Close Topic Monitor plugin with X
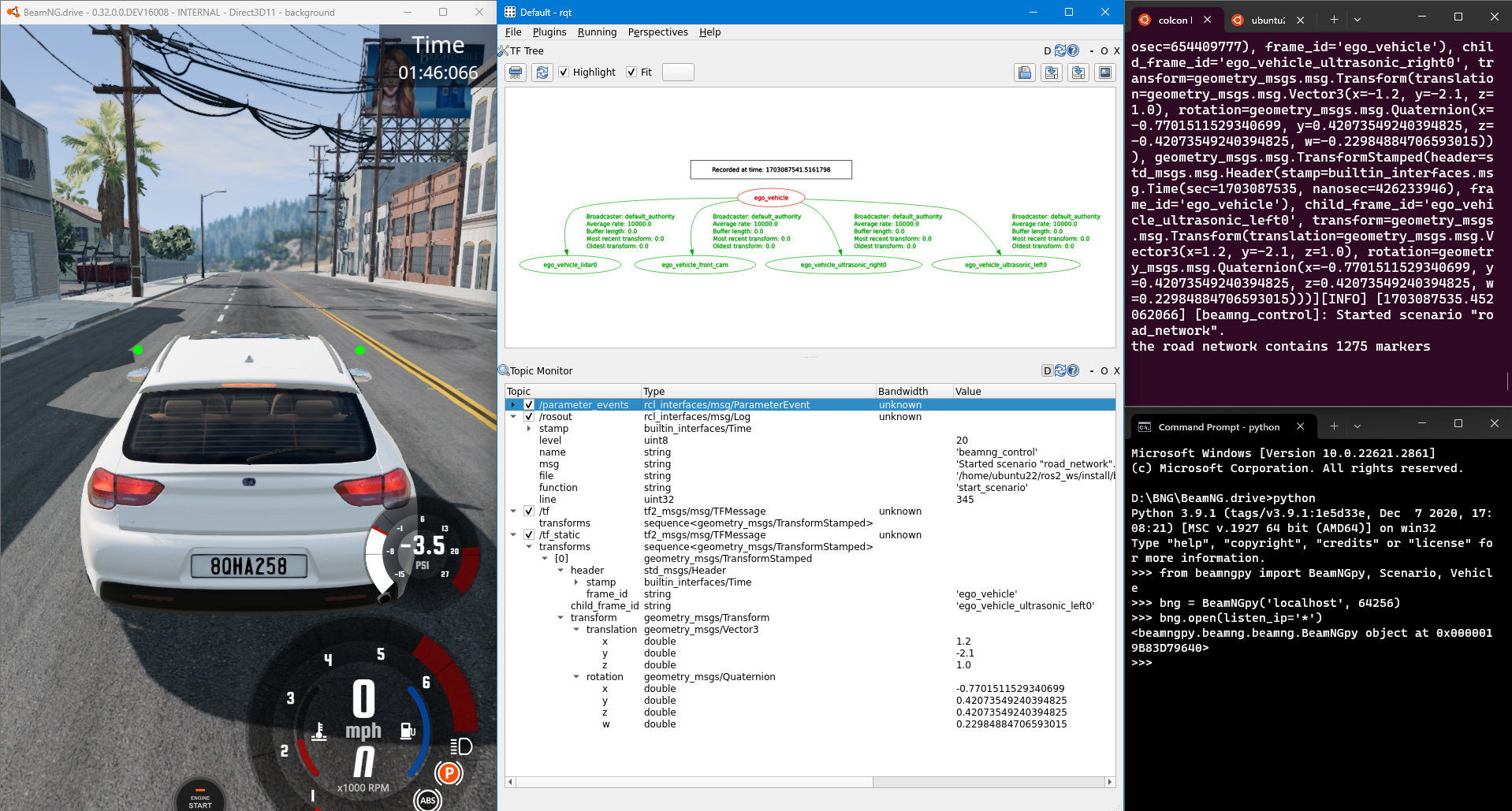Image resolution: width=1512 pixels, height=811 pixels. pos(1116,371)
